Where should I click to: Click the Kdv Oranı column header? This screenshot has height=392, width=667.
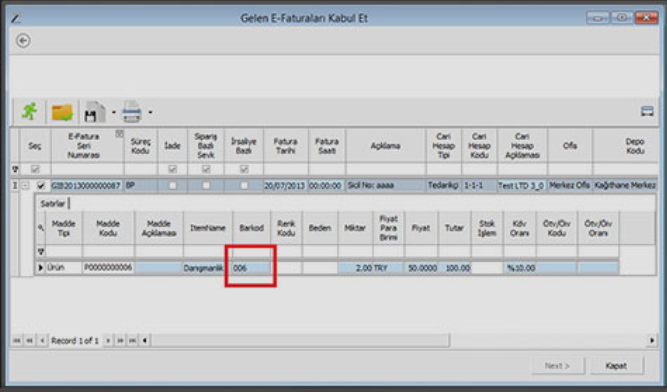pos(519,228)
